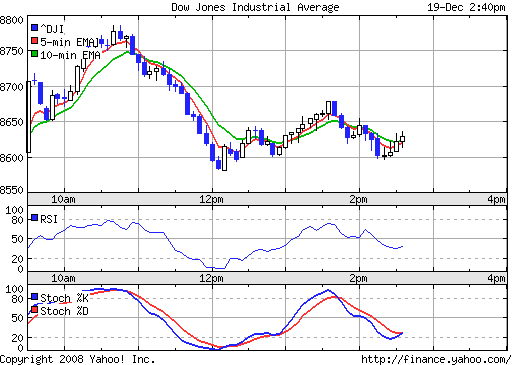The height and width of the screenshot is (365, 512).
Task: Click the 8550 price axis label
Action: click(x=12, y=190)
